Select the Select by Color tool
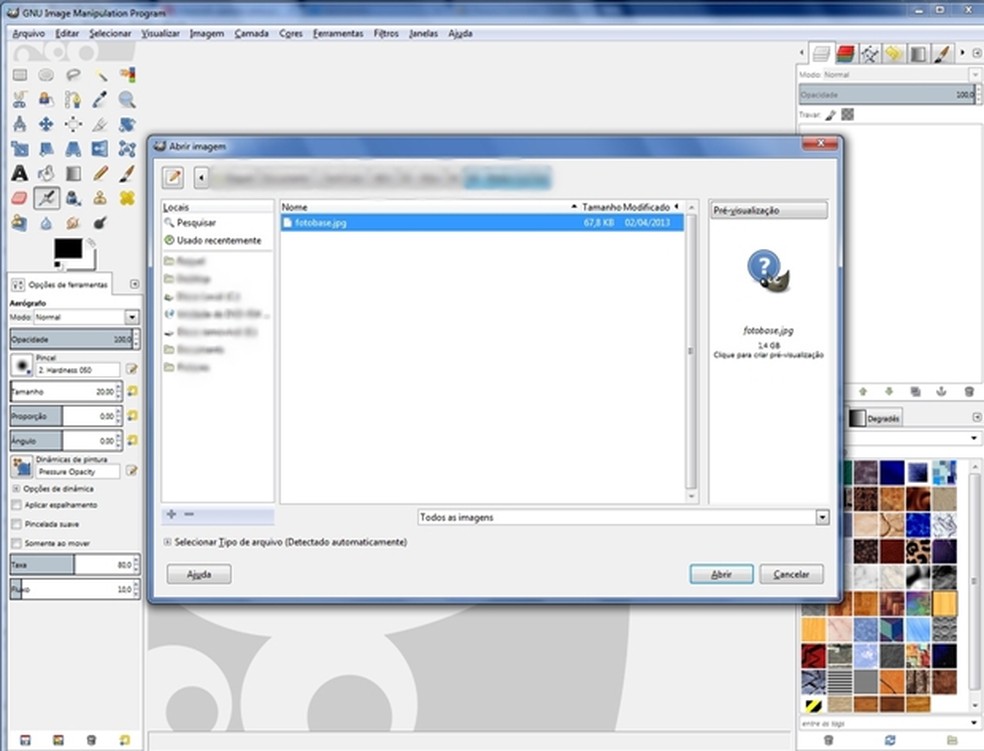984x751 pixels. [x=127, y=75]
